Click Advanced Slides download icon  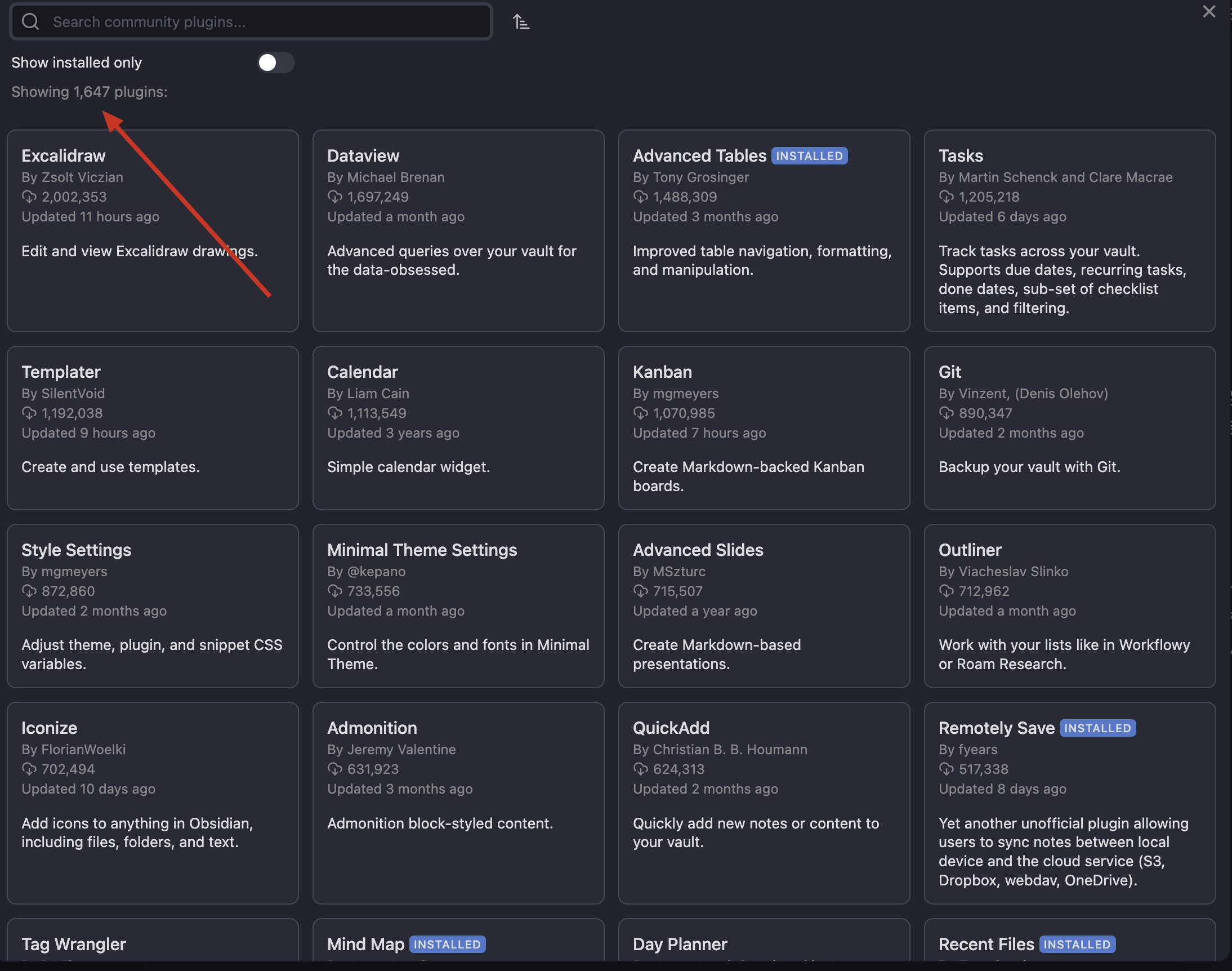pos(640,591)
